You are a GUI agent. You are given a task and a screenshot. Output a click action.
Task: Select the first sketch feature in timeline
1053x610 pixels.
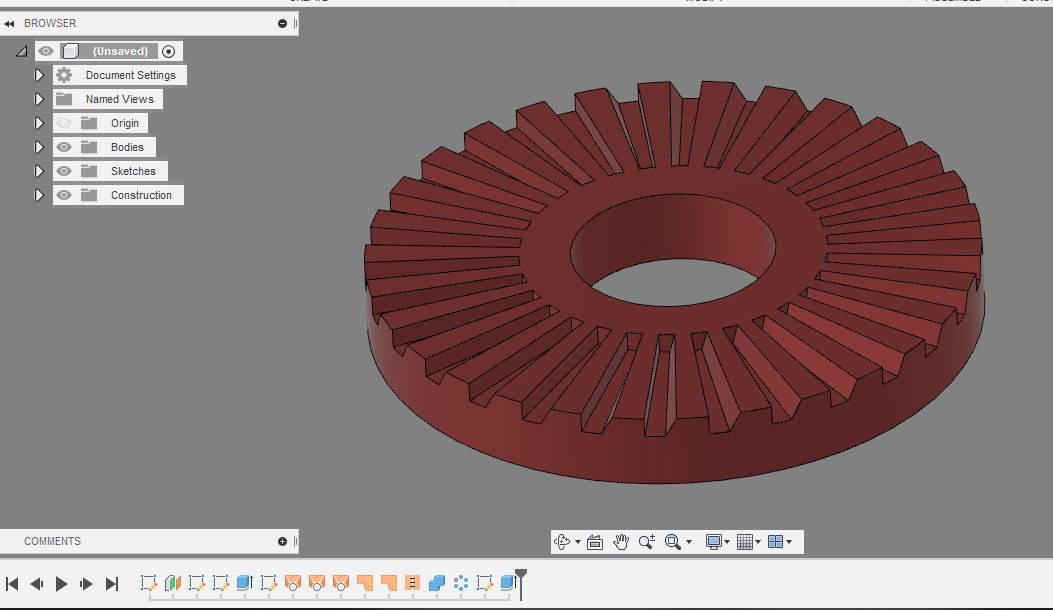click(149, 582)
